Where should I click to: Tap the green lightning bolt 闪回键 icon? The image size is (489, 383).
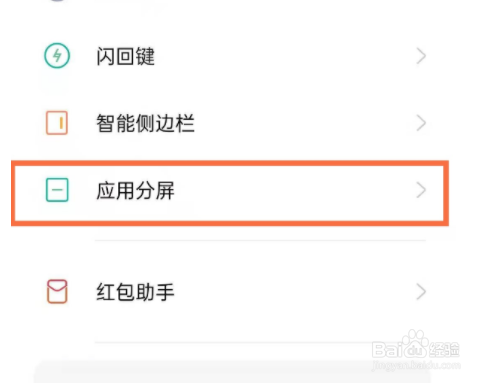point(57,56)
